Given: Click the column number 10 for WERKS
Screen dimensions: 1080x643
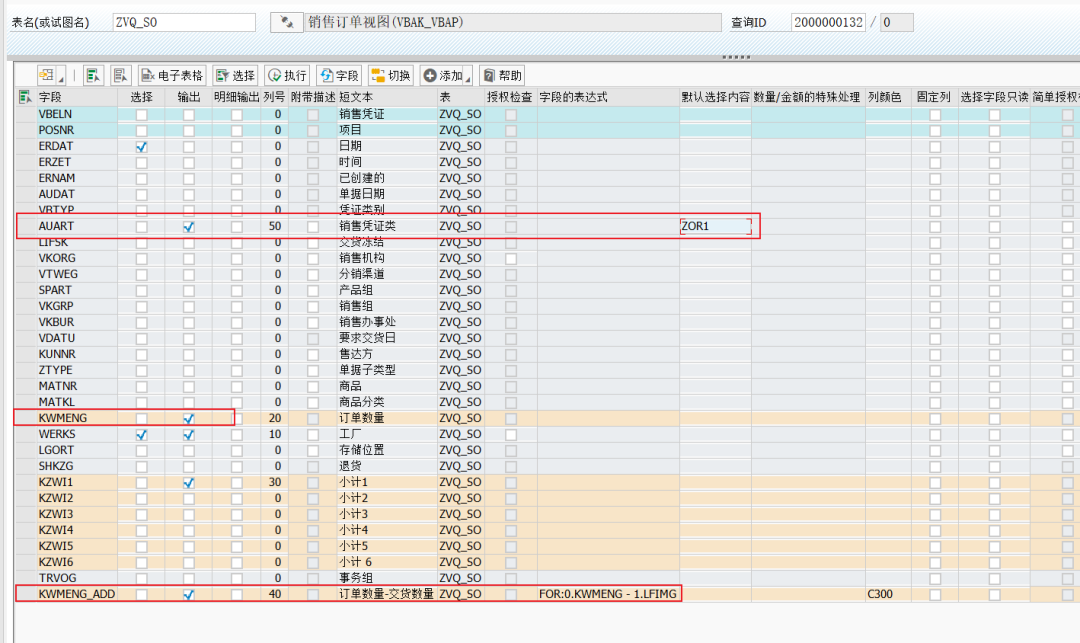Looking at the screenshot, I should 274,434.
